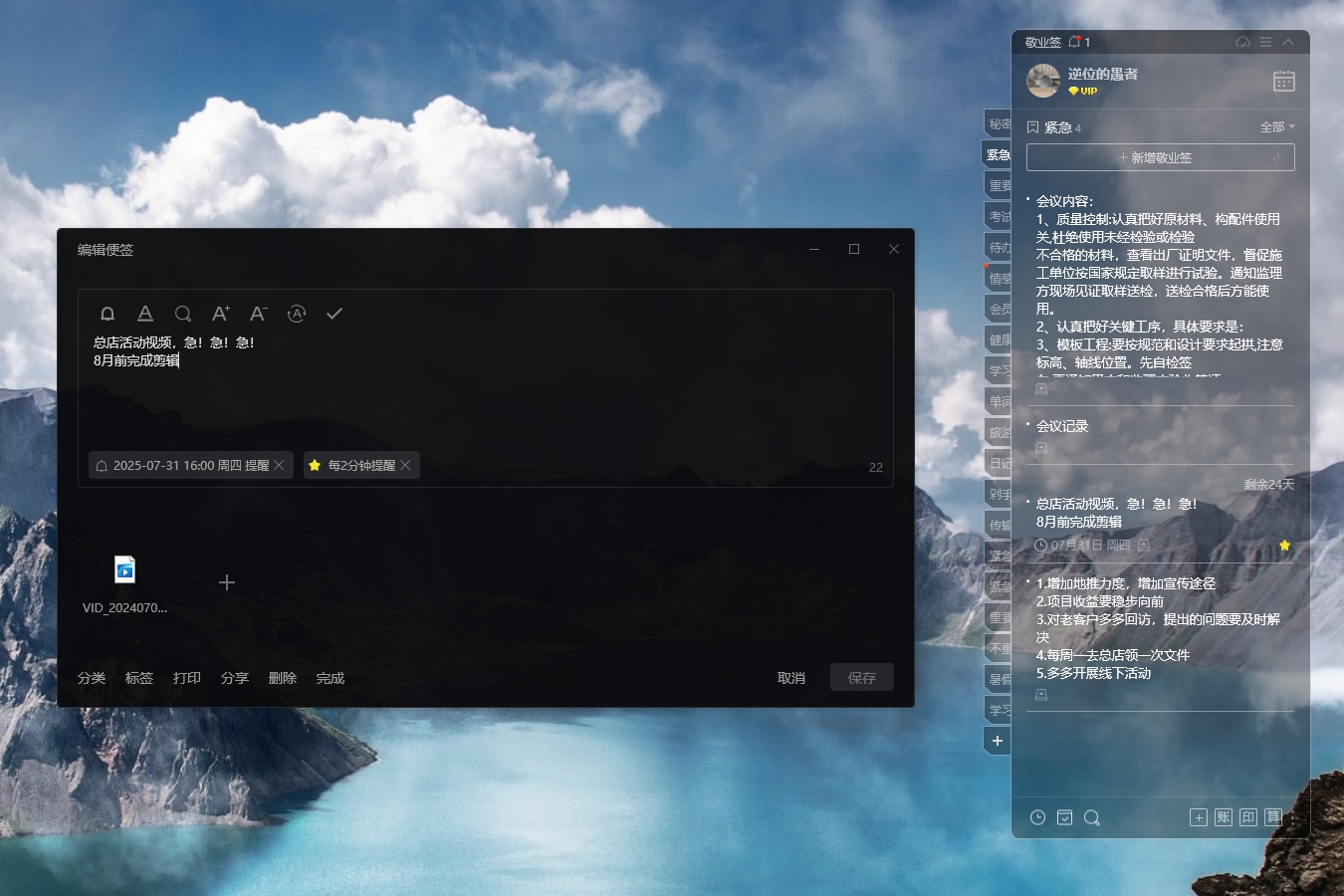Click the VIP badge under username
The image size is (1344, 896).
tap(1083, 91)
